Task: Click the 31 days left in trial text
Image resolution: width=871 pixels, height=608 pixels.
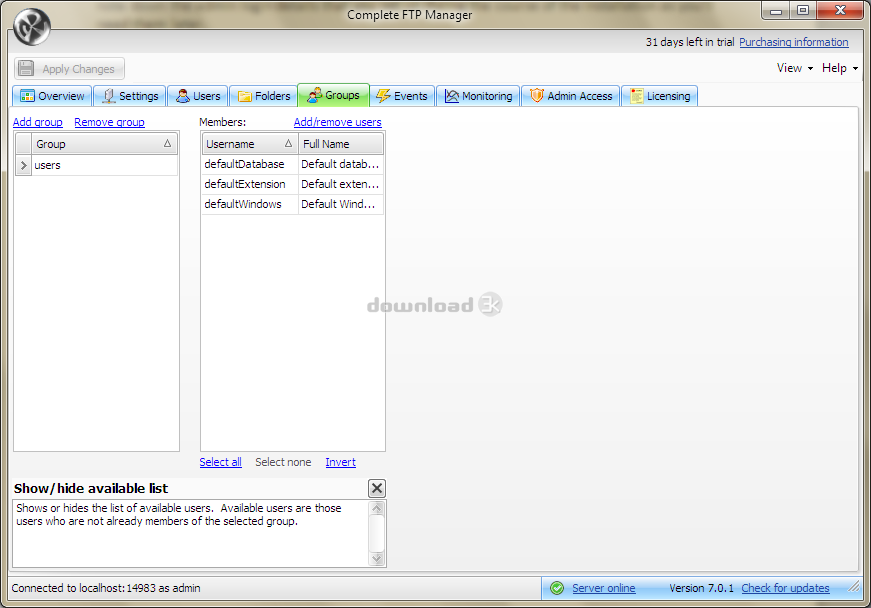Action: (x=690, y=42)
